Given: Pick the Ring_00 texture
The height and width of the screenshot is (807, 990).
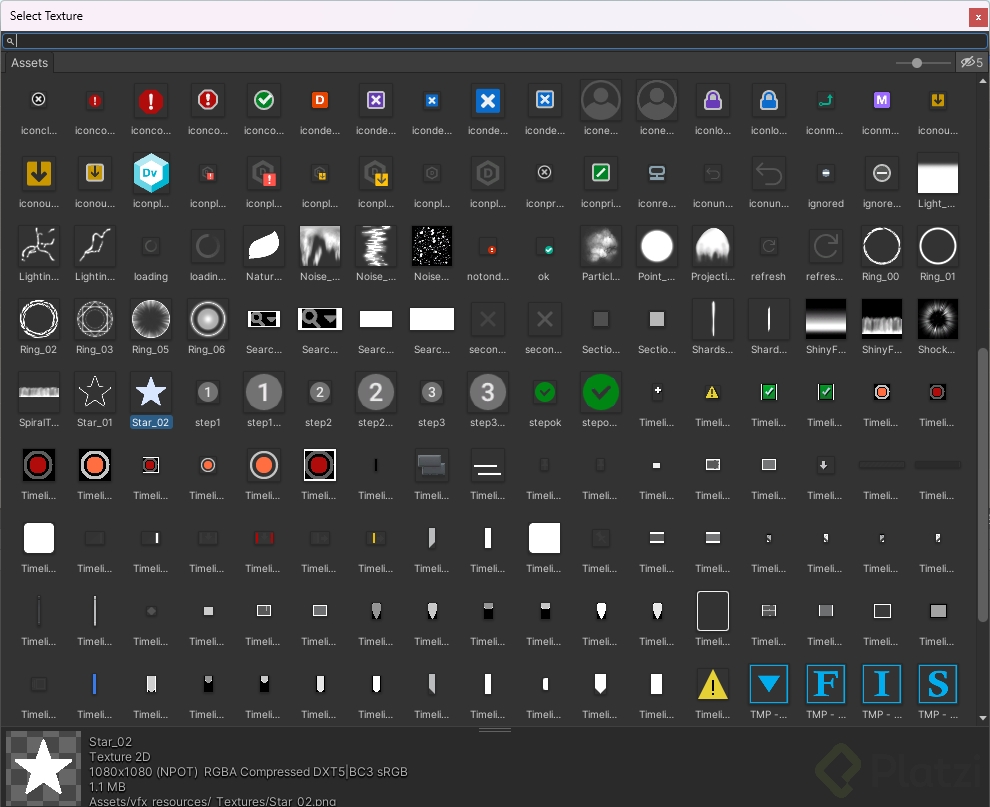Looking at the screenshot, I should (x=881, y=246).
